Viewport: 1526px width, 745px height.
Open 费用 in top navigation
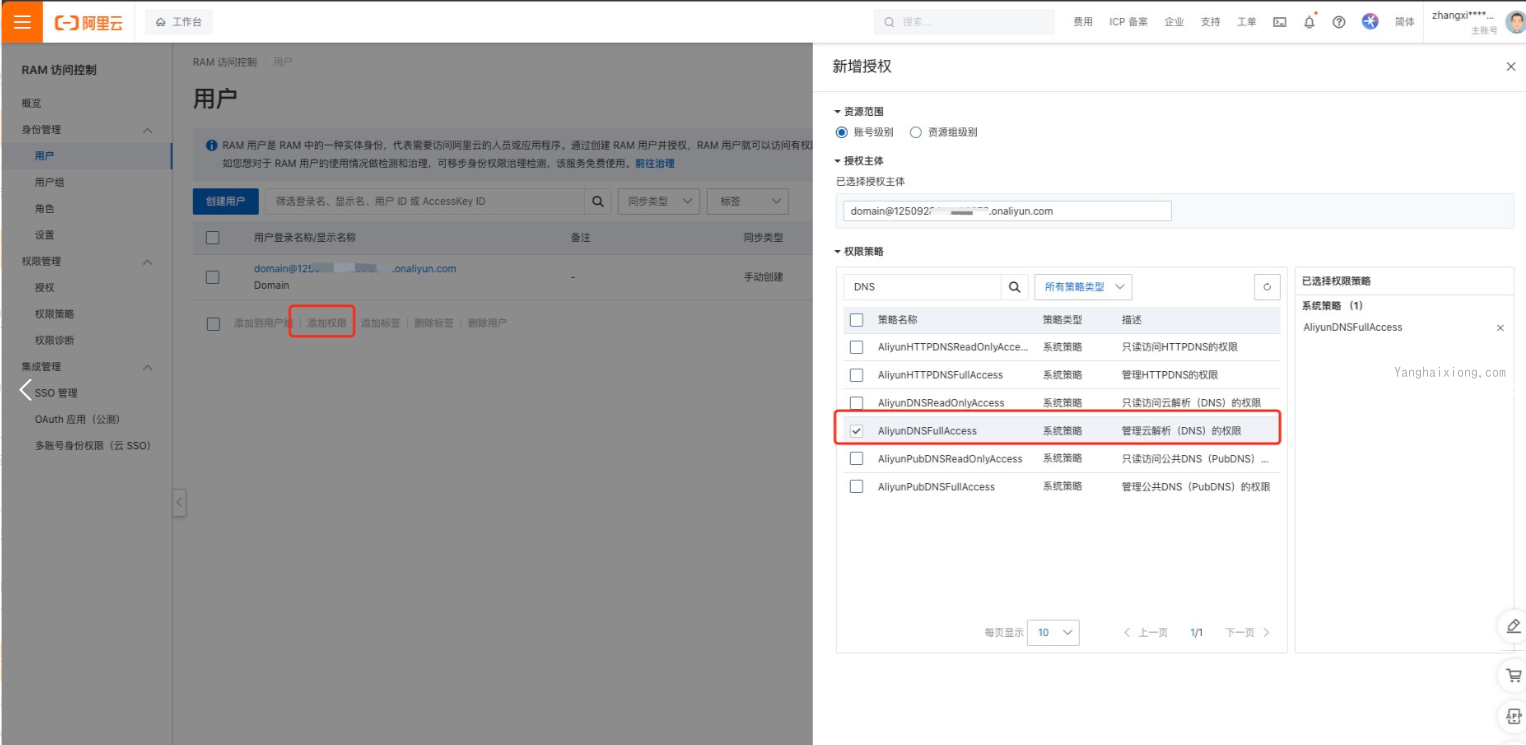(1083, 22)
